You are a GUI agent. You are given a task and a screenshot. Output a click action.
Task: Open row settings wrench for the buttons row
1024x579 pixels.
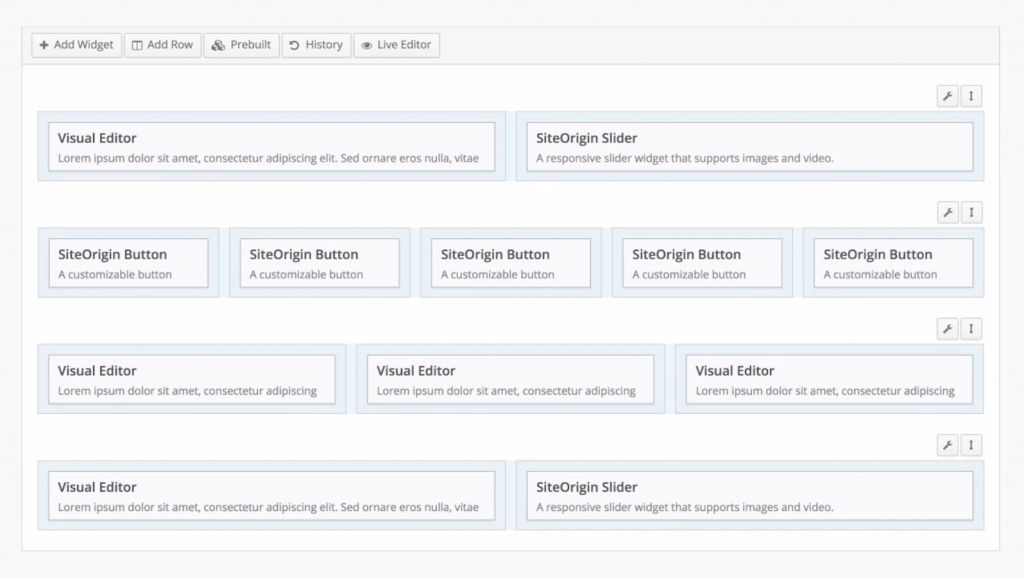[947, 212]
